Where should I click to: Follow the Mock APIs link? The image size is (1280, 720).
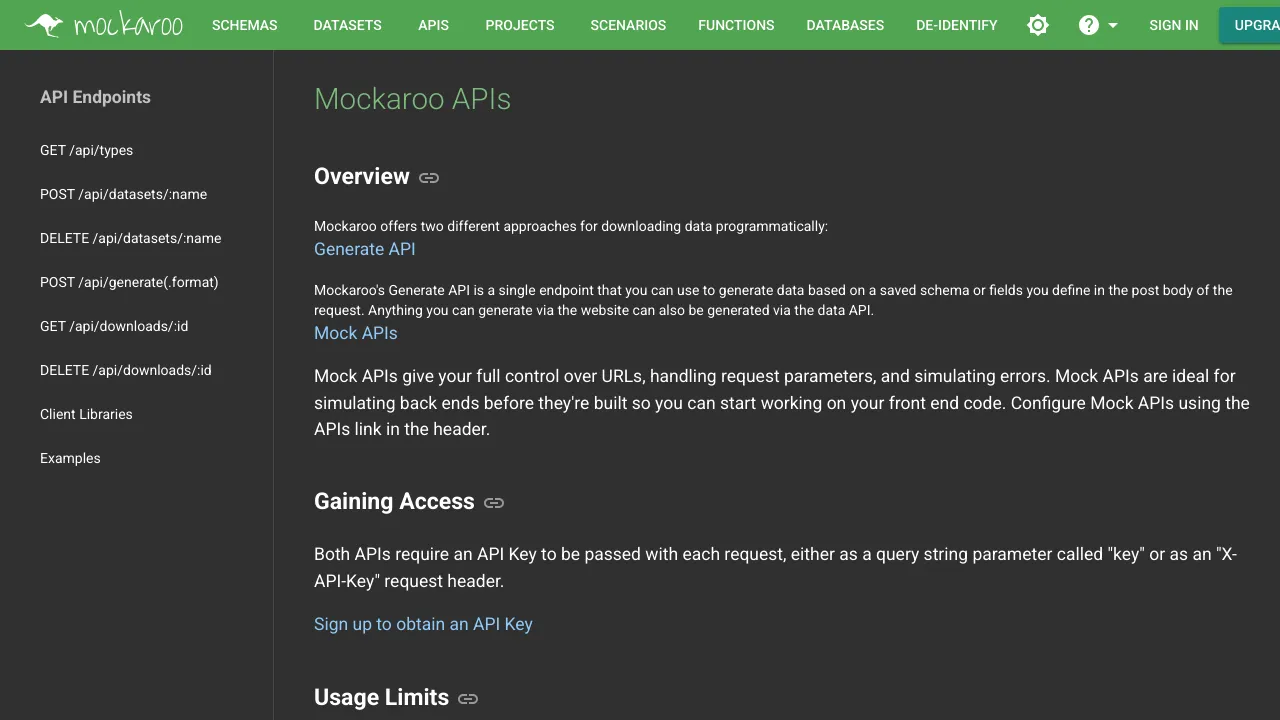click(356, 333)
